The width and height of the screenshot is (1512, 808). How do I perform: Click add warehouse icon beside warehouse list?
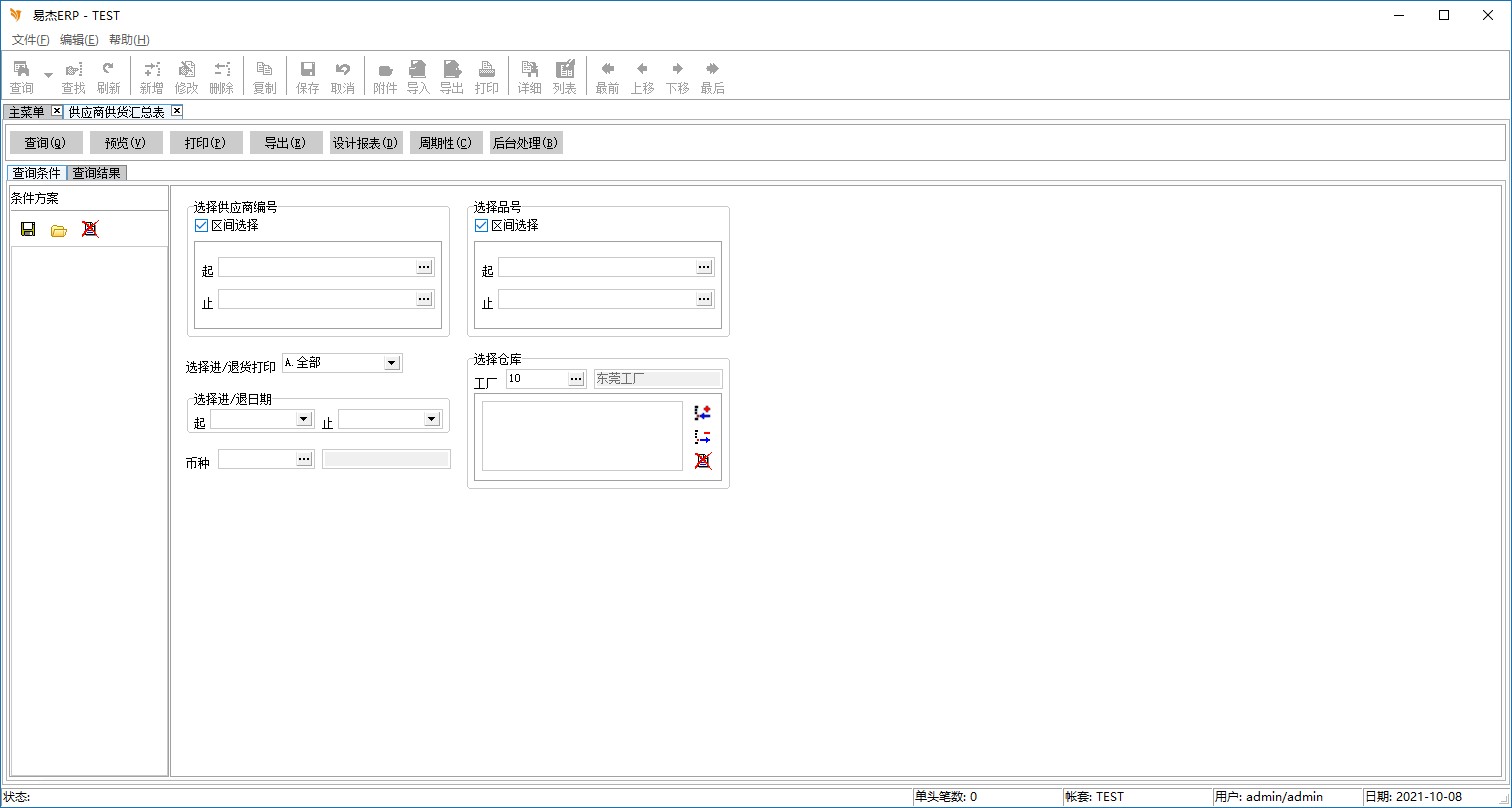pyautogui.click(x=702, y=413)
